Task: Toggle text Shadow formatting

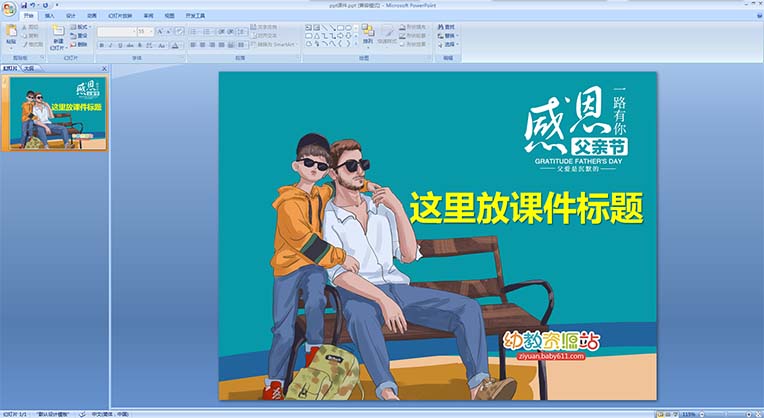Action: point(140,45)
